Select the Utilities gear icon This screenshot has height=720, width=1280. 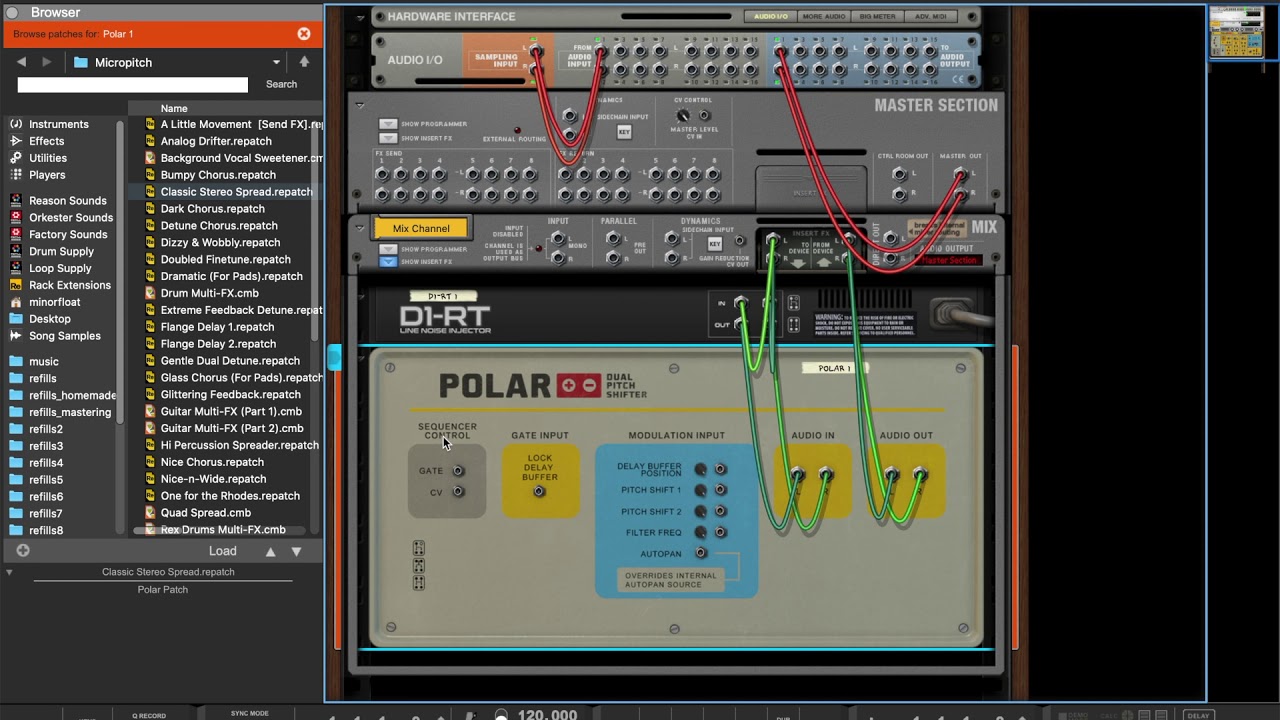point(16,158)
